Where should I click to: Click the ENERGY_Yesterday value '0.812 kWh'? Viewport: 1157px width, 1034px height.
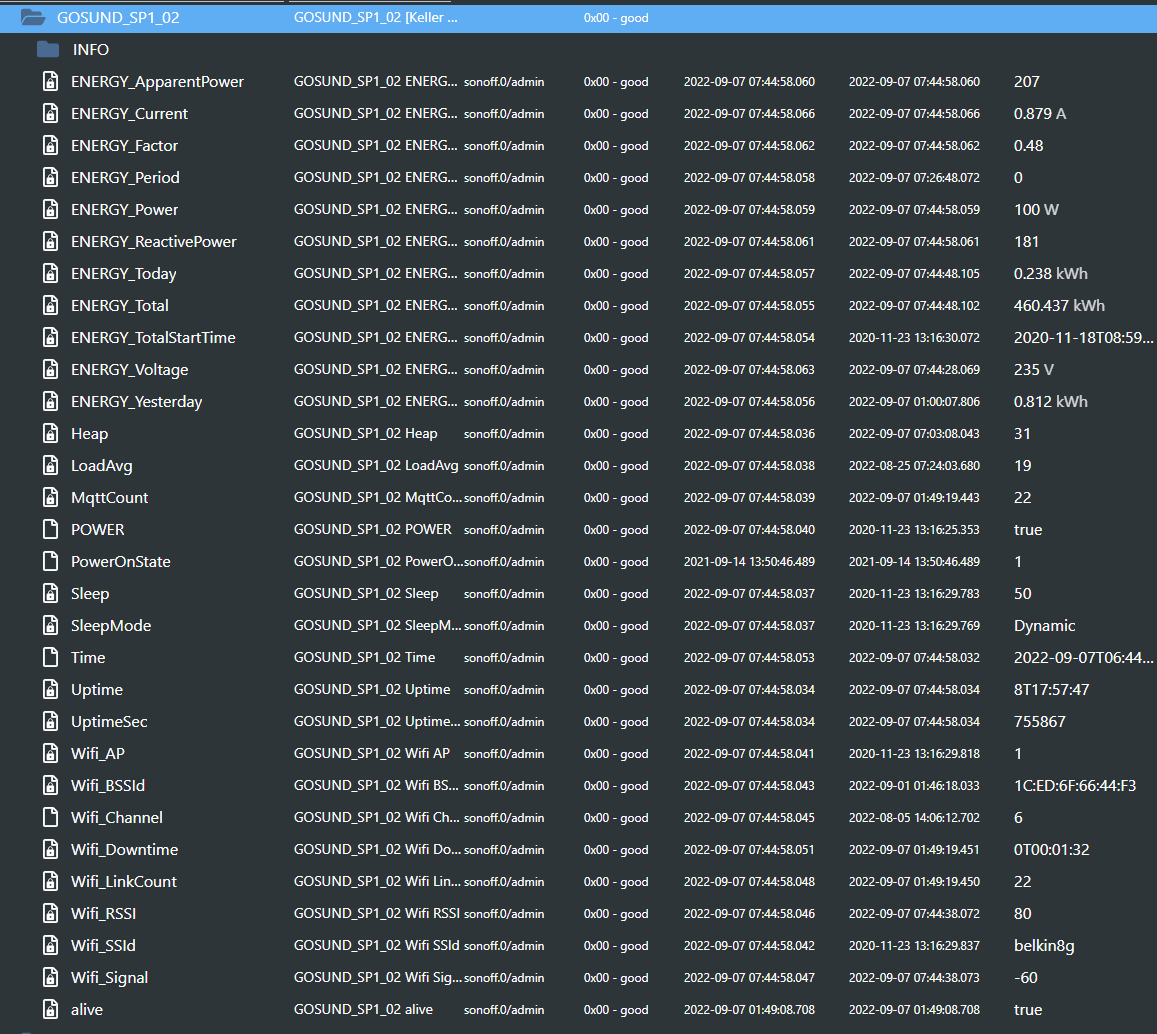point(1051,401)
